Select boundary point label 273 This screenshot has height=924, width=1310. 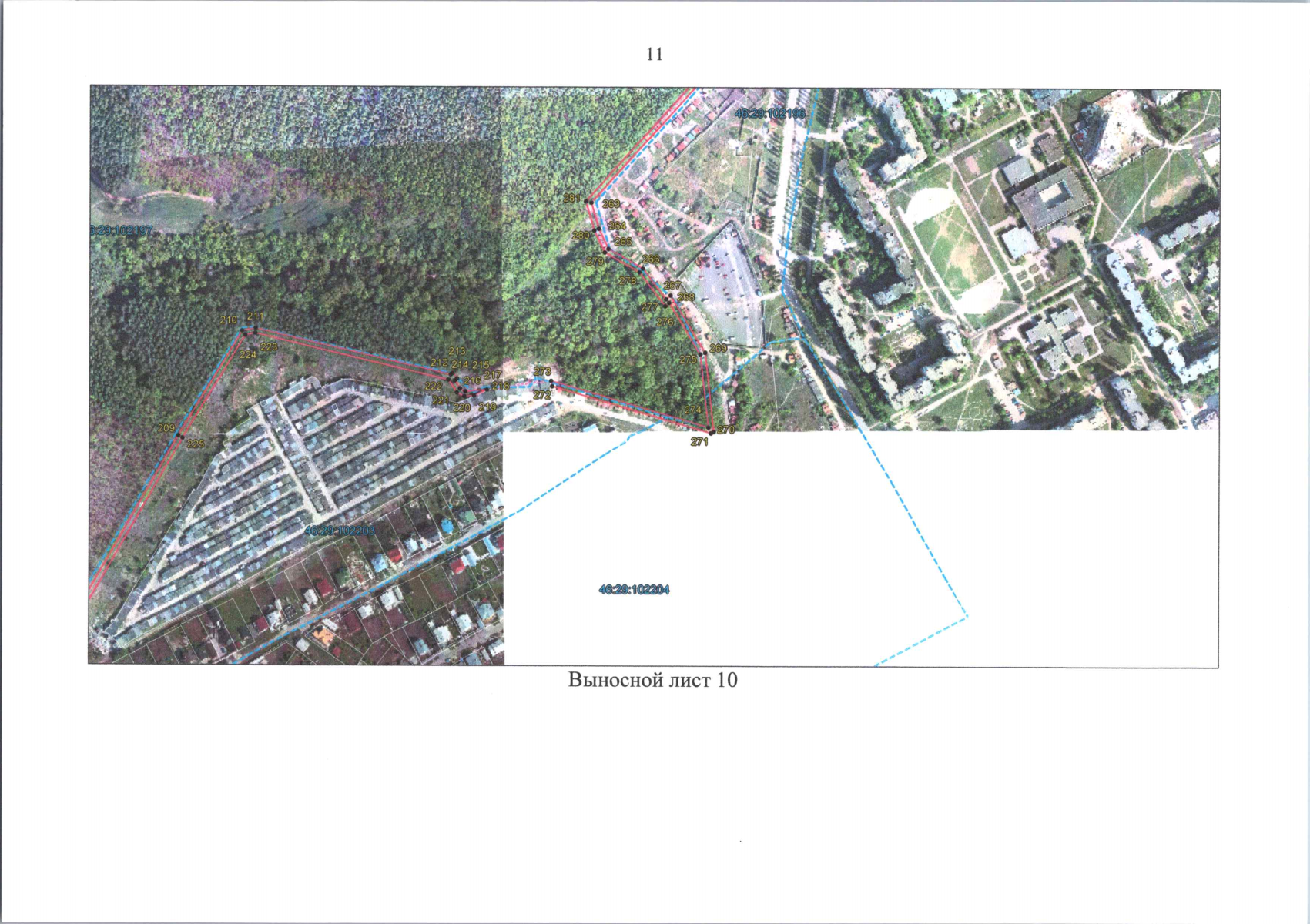(x=542, y=372)
